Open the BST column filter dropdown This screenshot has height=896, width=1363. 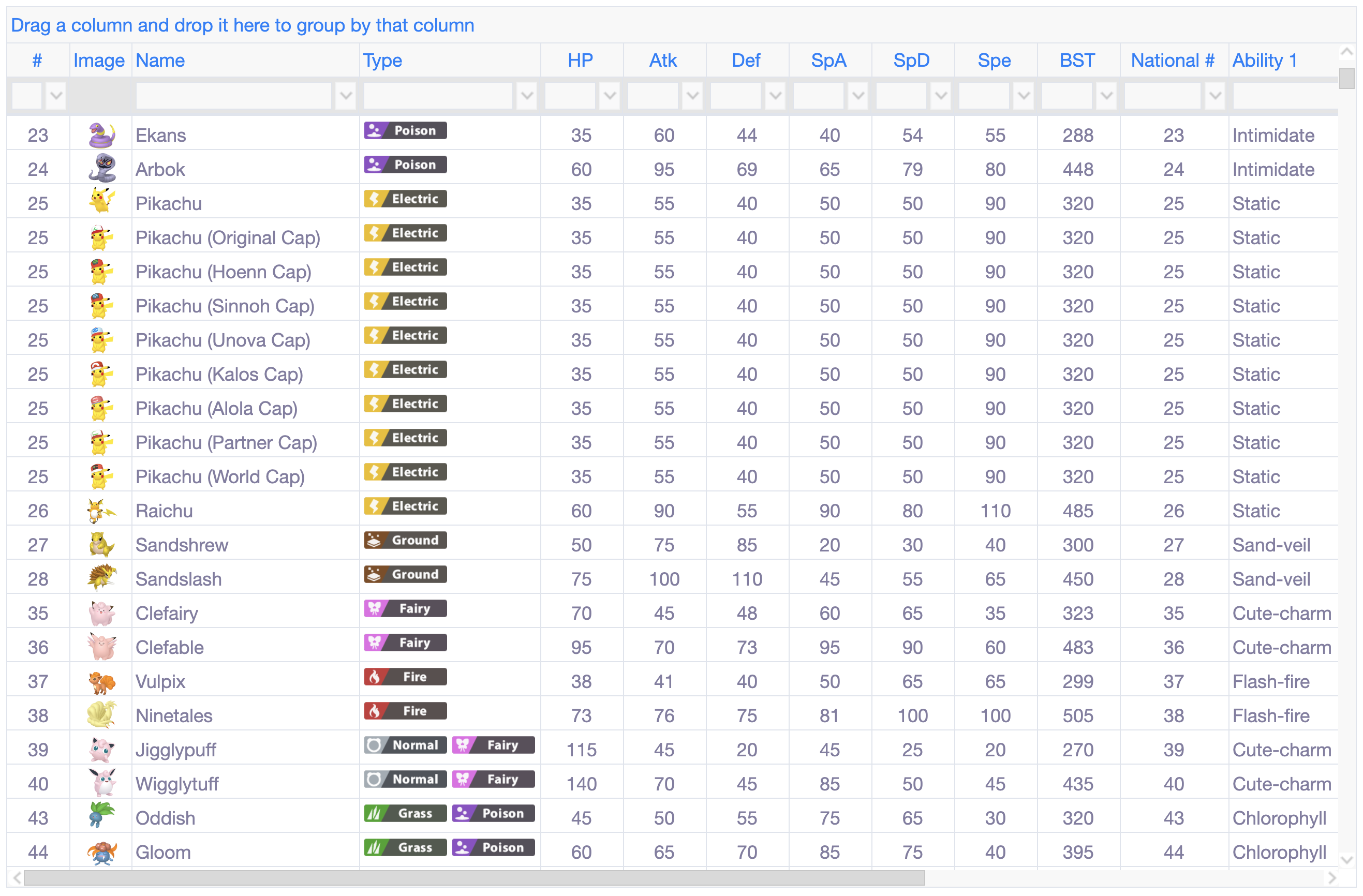click(x=1106, y=96)
